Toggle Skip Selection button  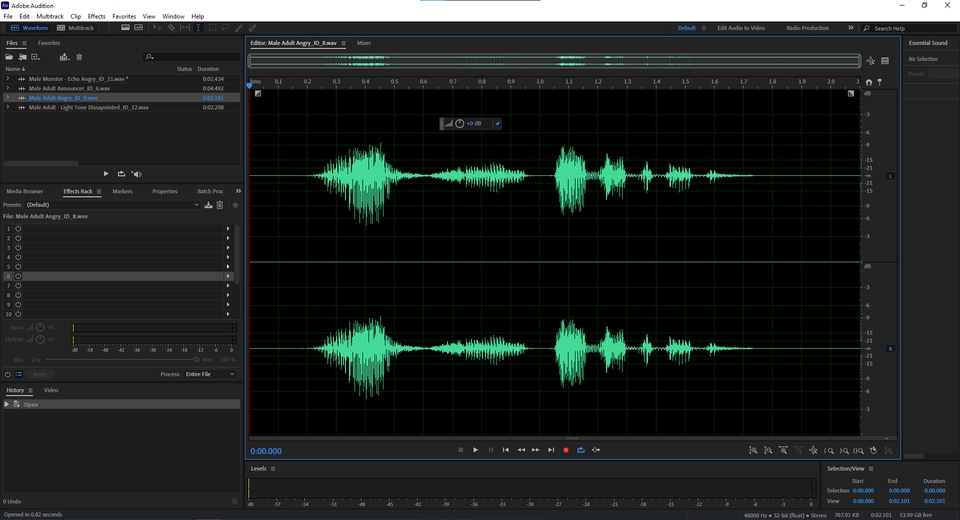(x=596, y=450)
